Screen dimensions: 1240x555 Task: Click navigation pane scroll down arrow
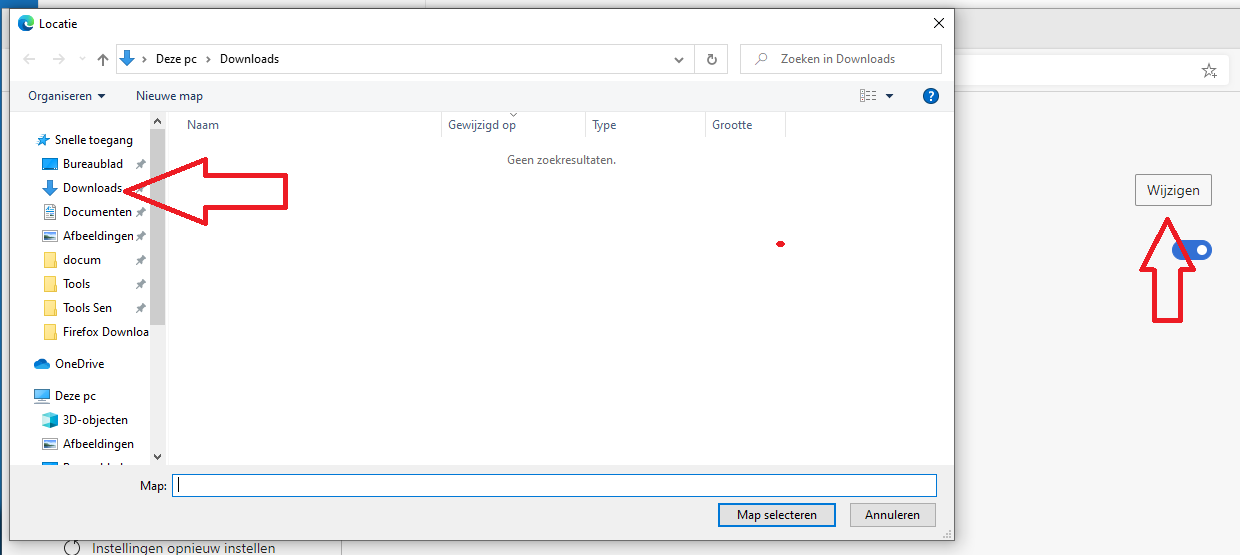pyautogui.click(x=157, y=456)
